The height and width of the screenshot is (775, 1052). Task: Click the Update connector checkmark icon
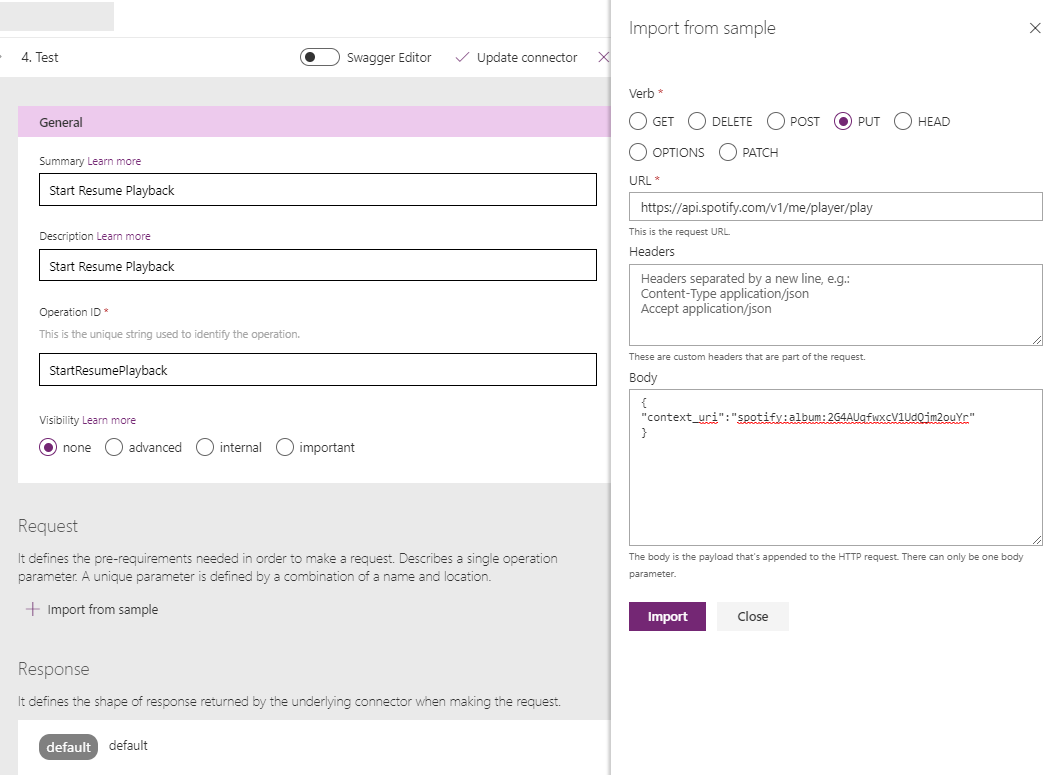click(462, 58)
